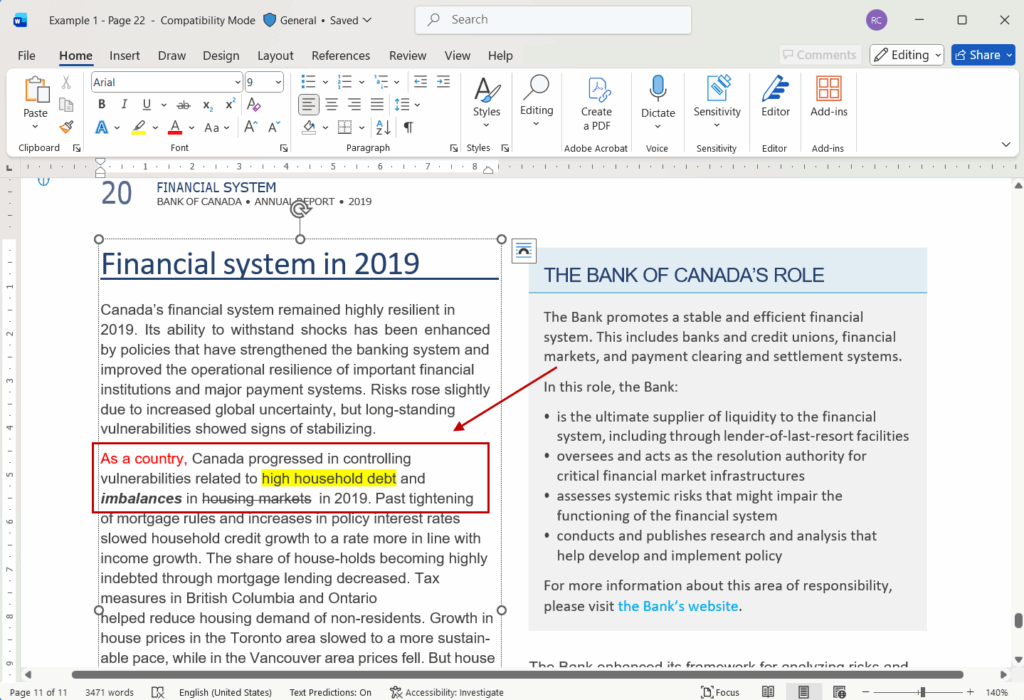Click the Bank's website hyperlink
The image size is (1024, 700).
tap(678, 606)
